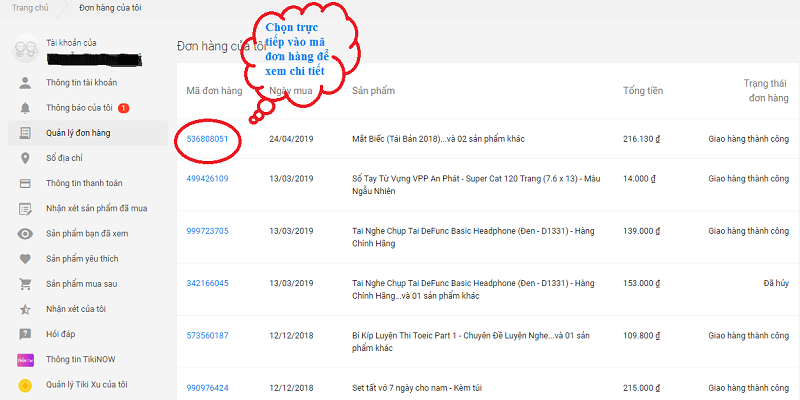The image size is (800, 400).
Task: Click the star icon for Nhận xét của tôi
Action: (x=25, y=309)
